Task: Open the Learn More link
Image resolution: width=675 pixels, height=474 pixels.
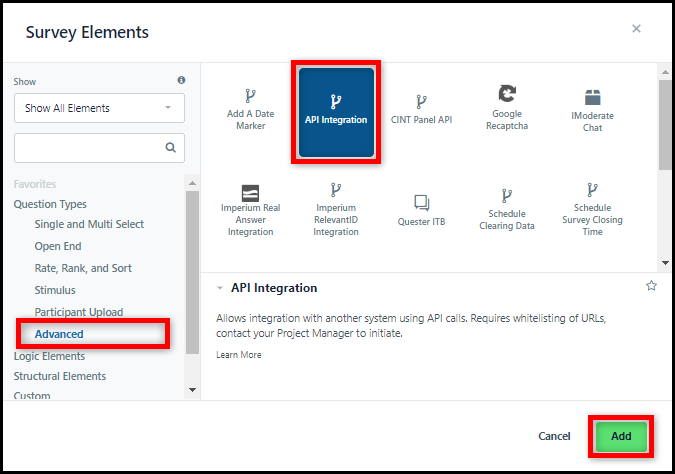Action: pos(239,355)
